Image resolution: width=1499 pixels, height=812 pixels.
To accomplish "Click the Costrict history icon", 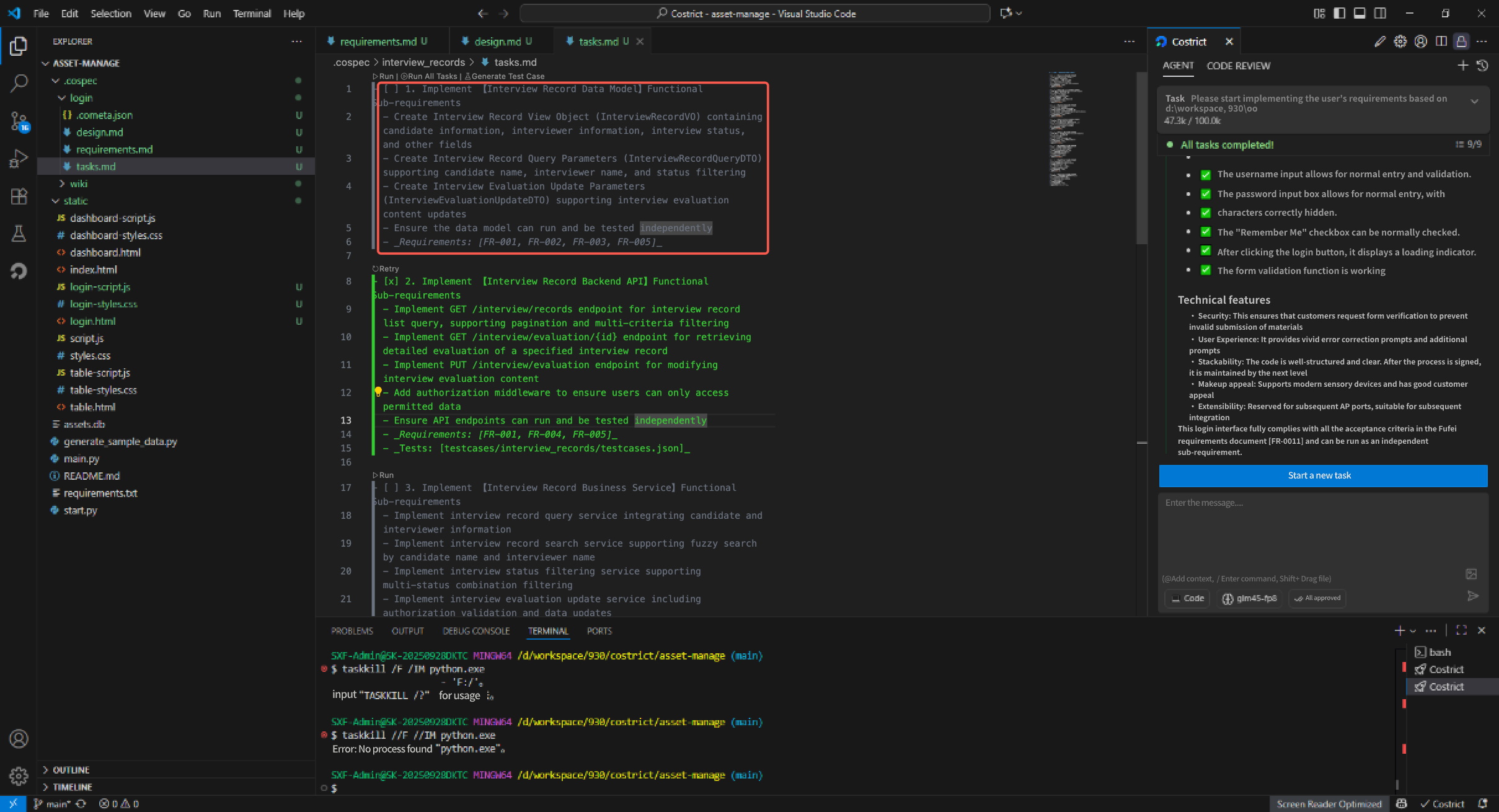I will point(1482,66).
